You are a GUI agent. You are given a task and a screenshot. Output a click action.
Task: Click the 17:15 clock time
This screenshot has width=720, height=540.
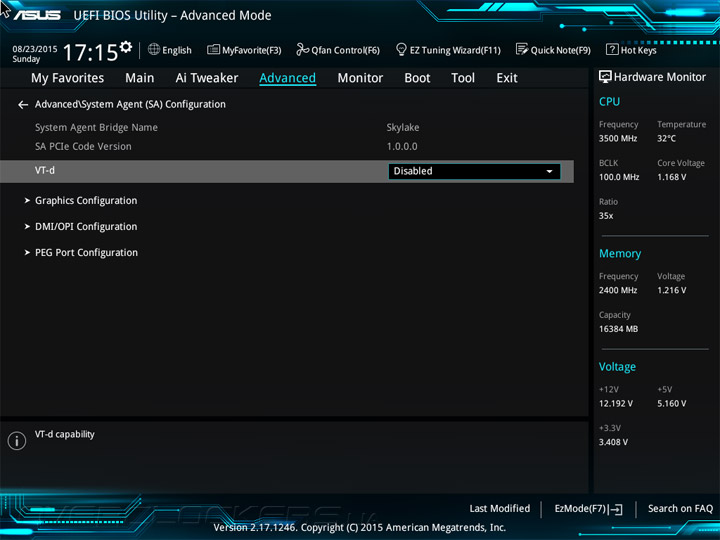[x=90, y=52]
